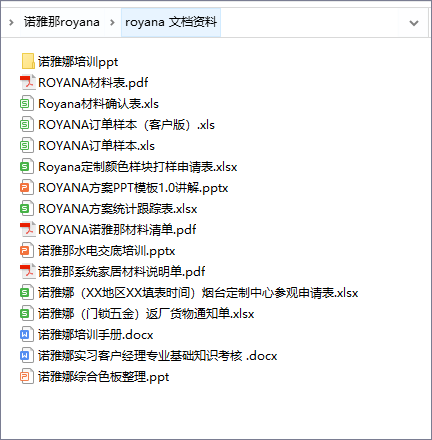Expand chevron before 诺雅那royana breadcrumb

click(11, 23)
